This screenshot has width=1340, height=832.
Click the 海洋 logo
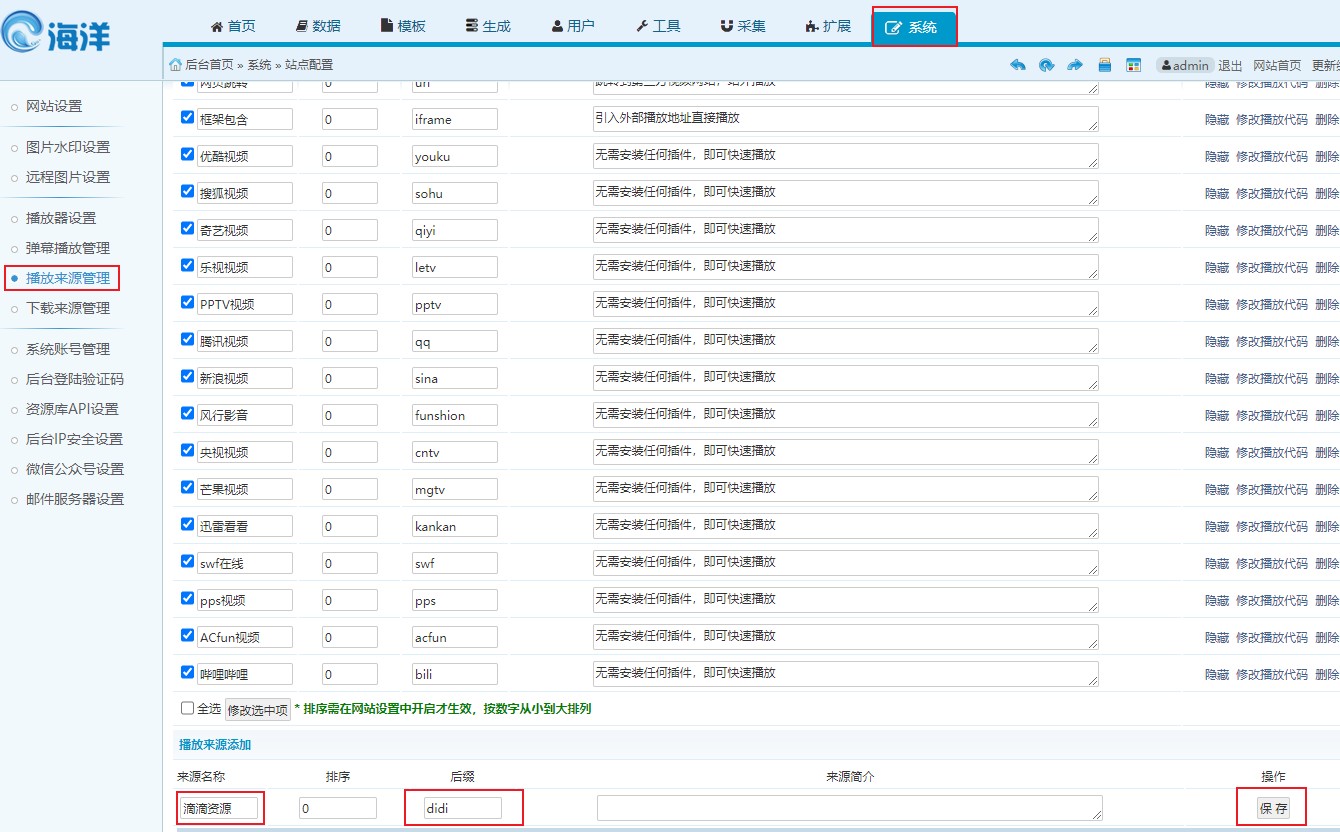click(x=57, y=31)
